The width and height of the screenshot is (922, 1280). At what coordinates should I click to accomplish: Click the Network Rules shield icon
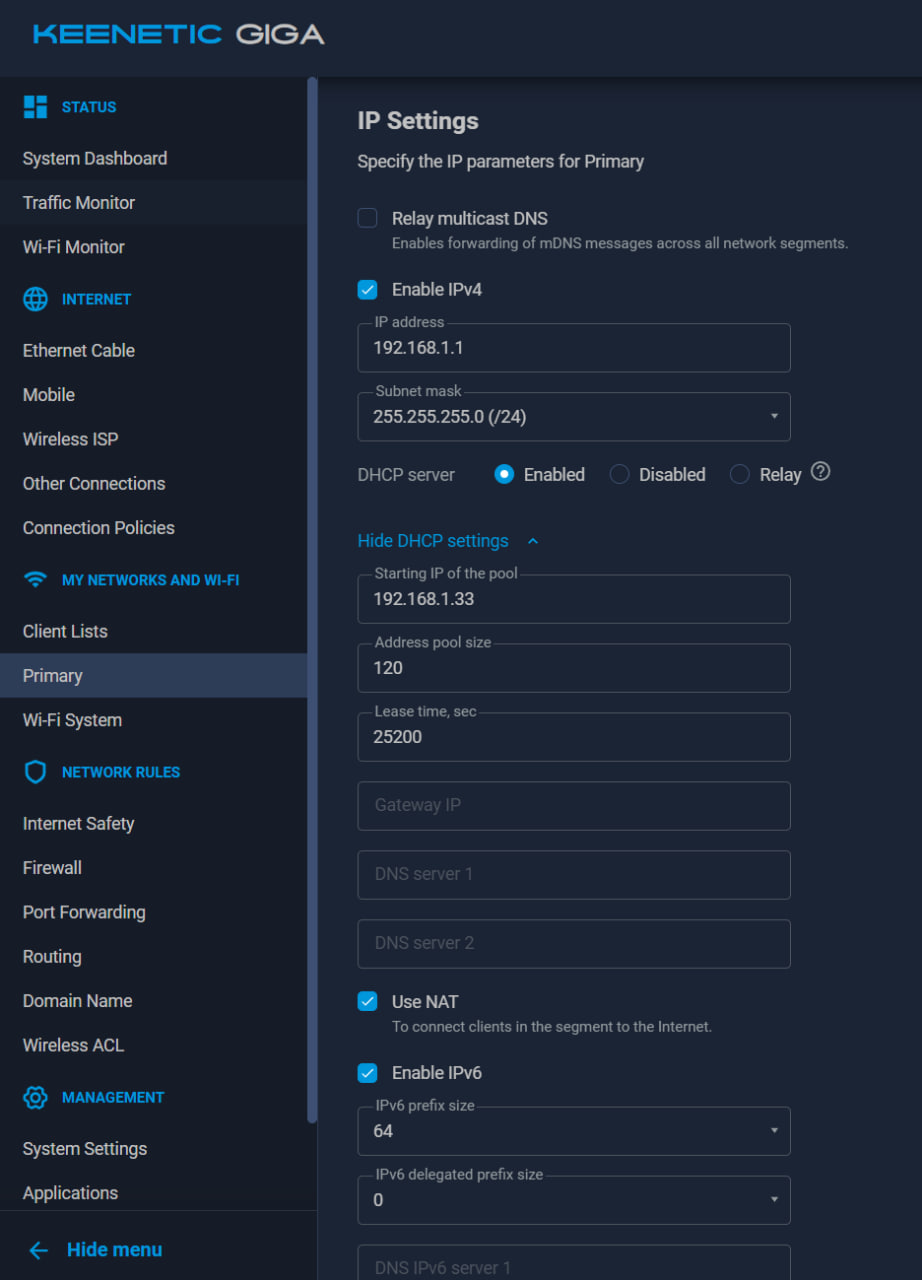[35, 772]
